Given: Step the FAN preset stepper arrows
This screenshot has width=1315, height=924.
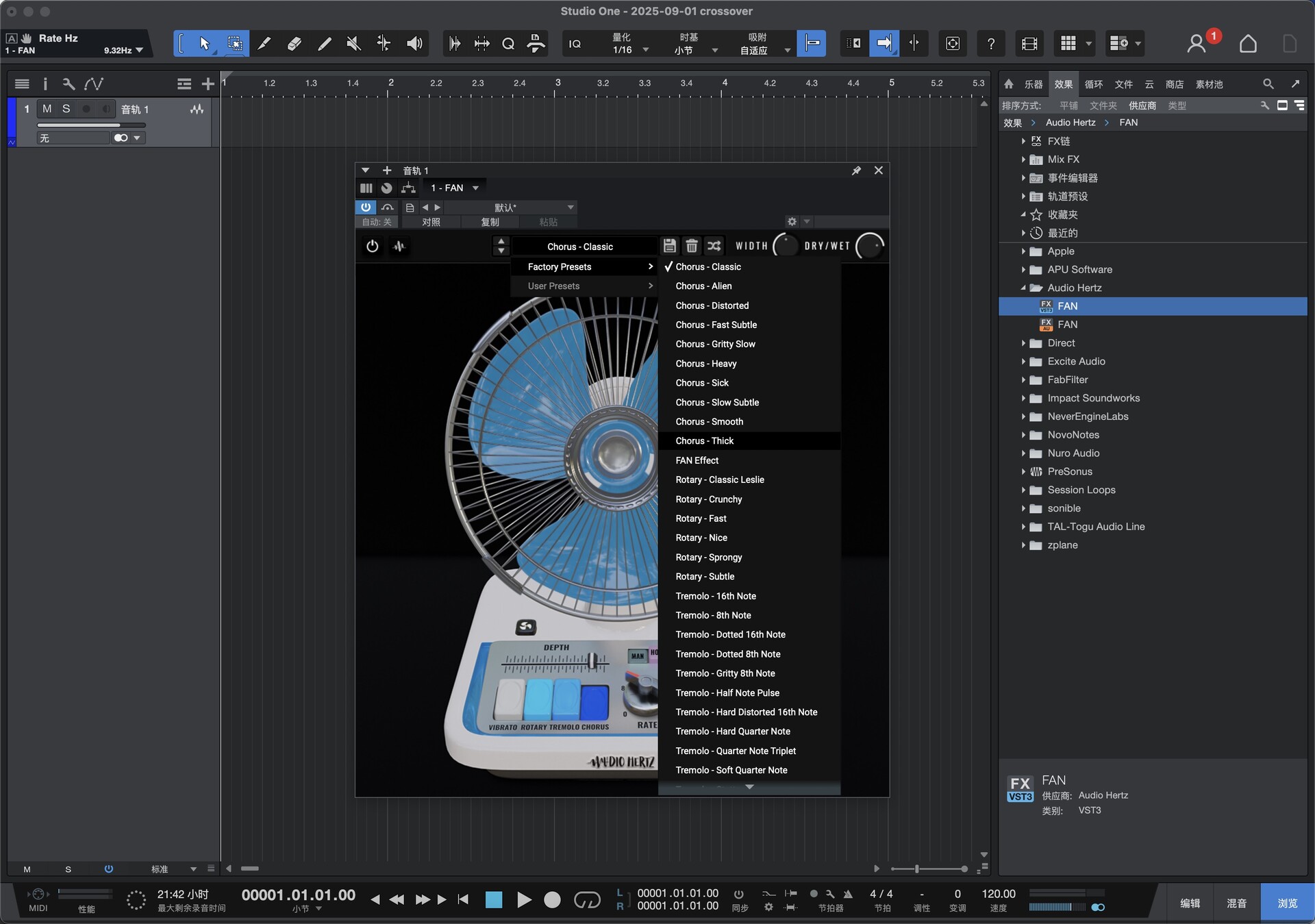Looking at the screenshot, I should pyautogui.click(x=501, y=246).
